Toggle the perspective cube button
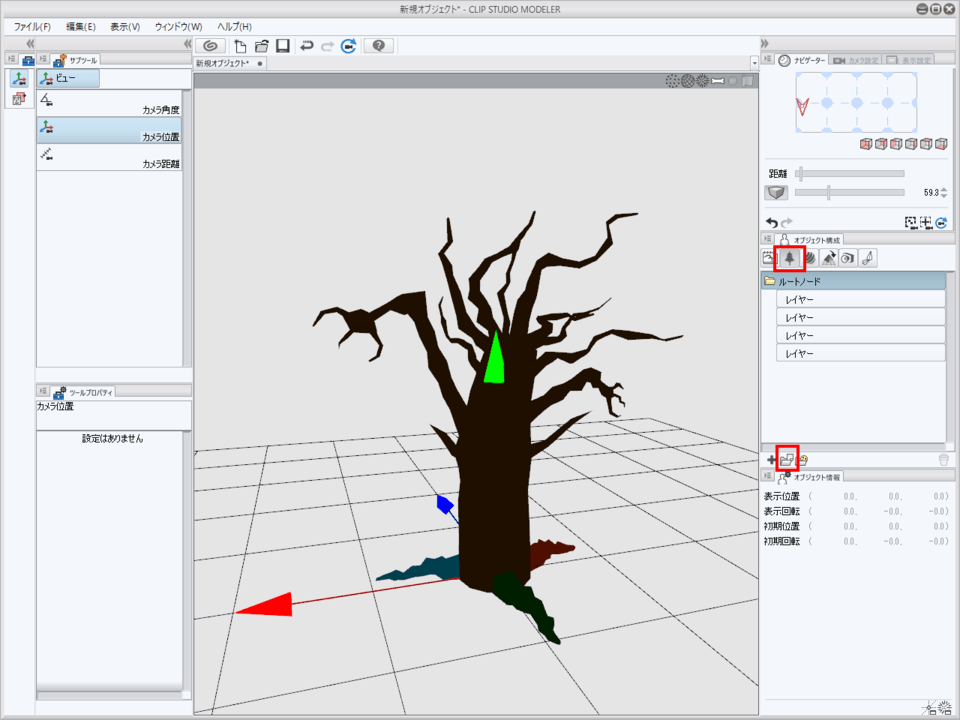Viewport: 960px width, 720px height. point(776,193)
